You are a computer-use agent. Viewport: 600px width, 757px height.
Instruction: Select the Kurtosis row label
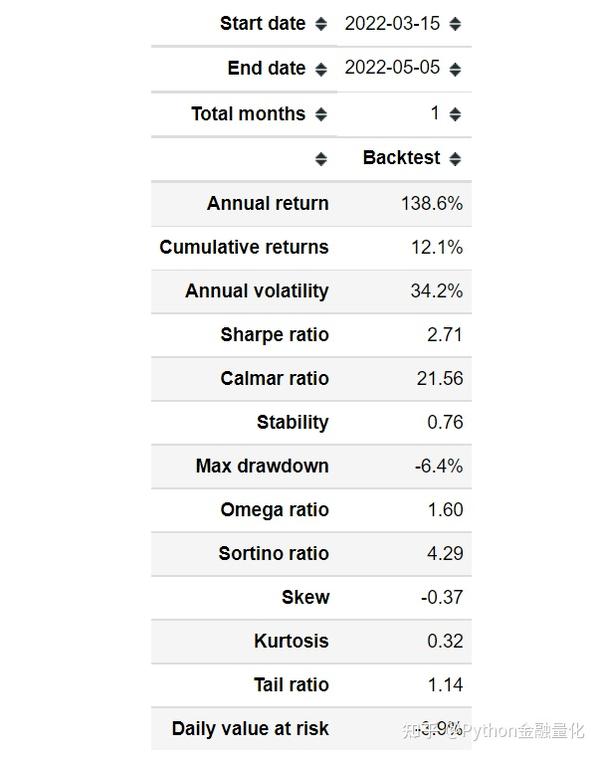click(292, 641)
